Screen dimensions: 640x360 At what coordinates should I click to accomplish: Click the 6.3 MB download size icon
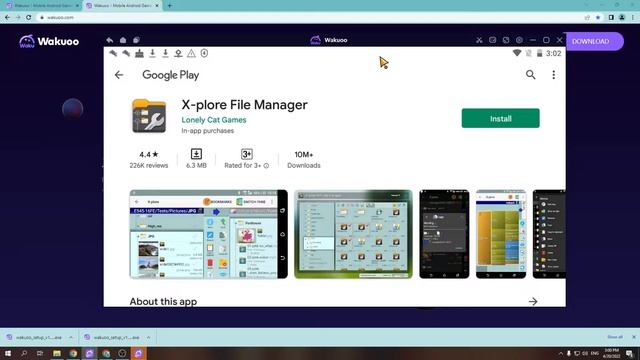(x=196, y=154)
